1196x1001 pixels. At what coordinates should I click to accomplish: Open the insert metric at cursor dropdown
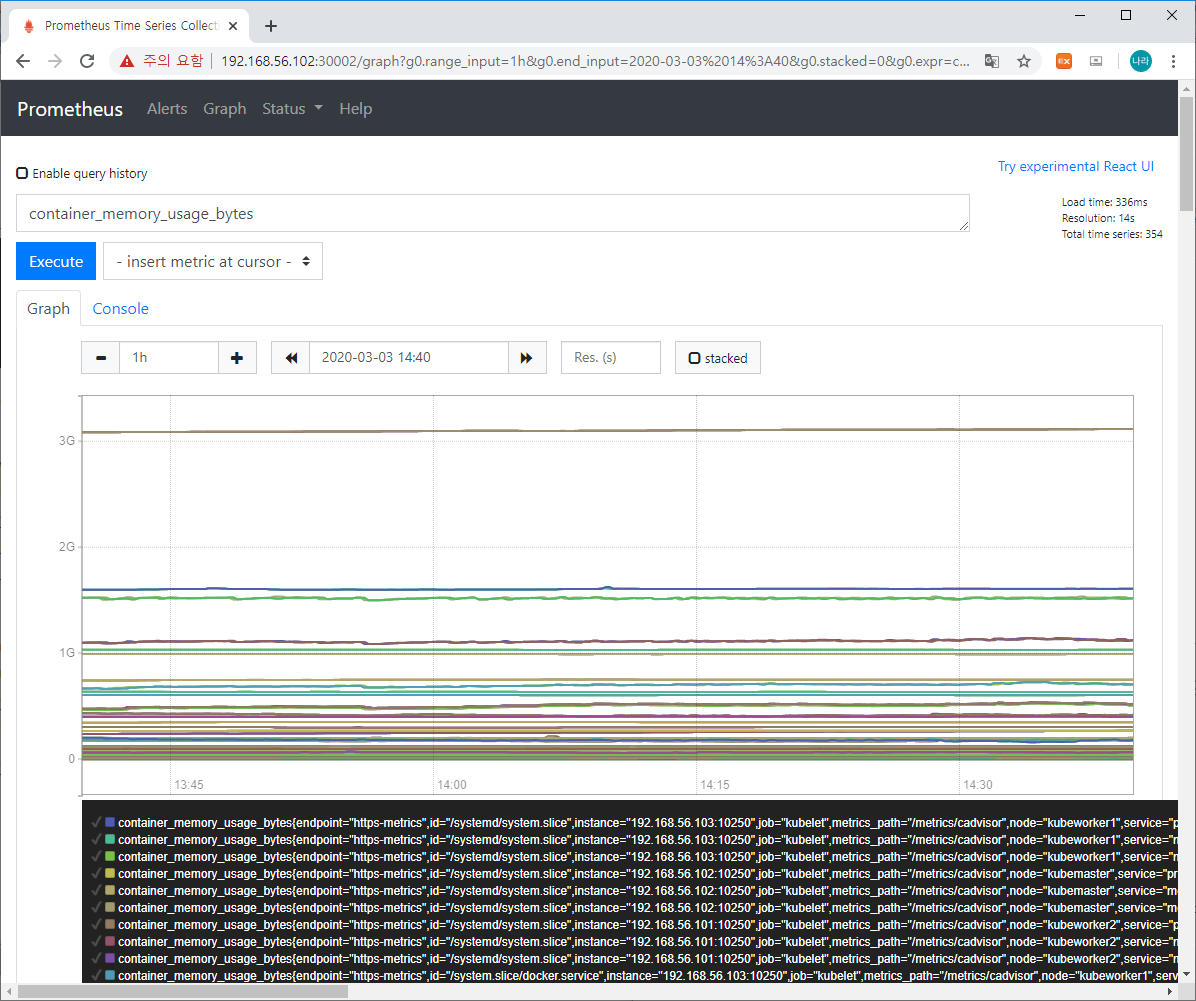pyautogui.click(x=213, y=261)
